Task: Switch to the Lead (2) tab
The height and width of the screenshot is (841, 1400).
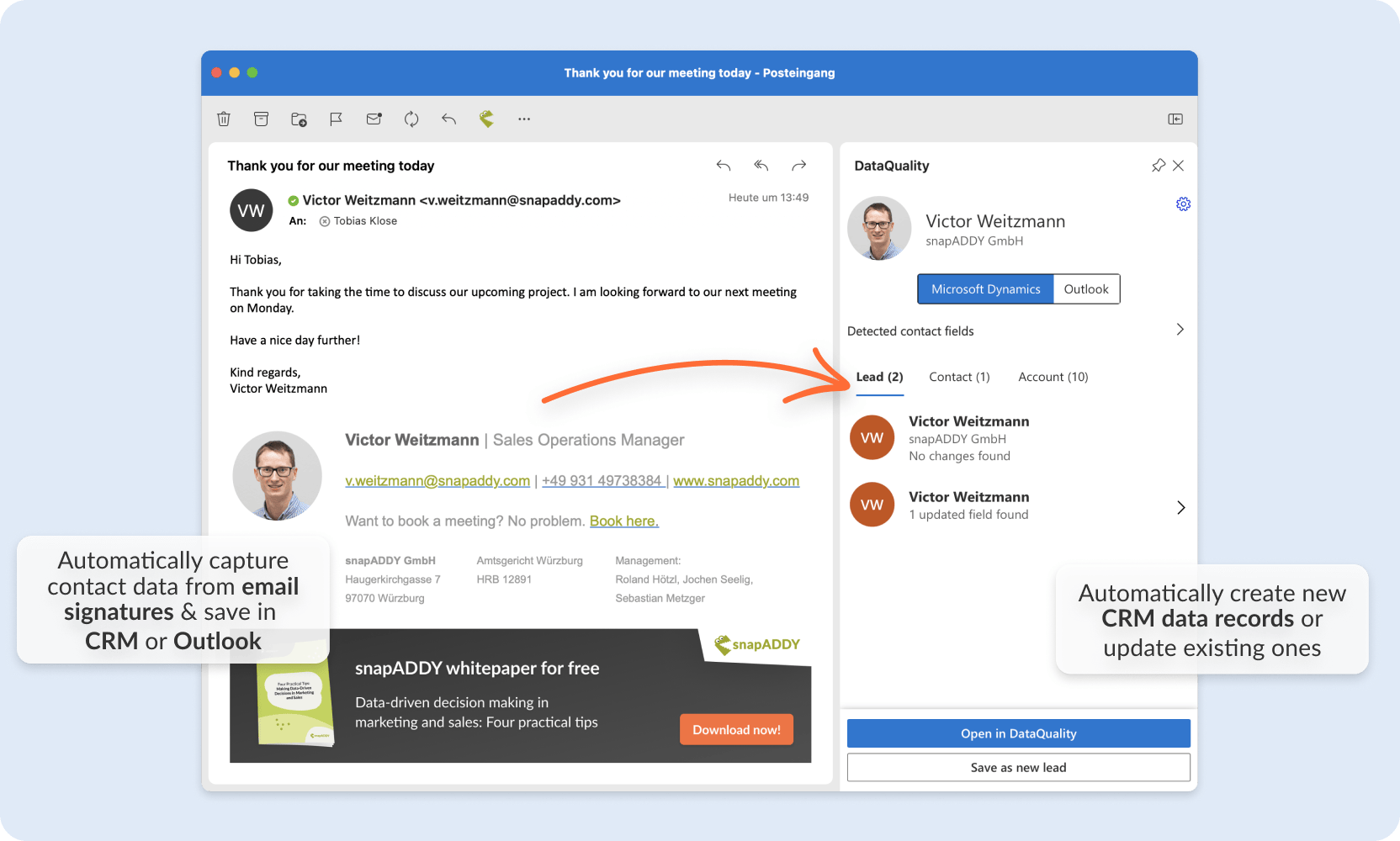Action: (x=879, y=377)
